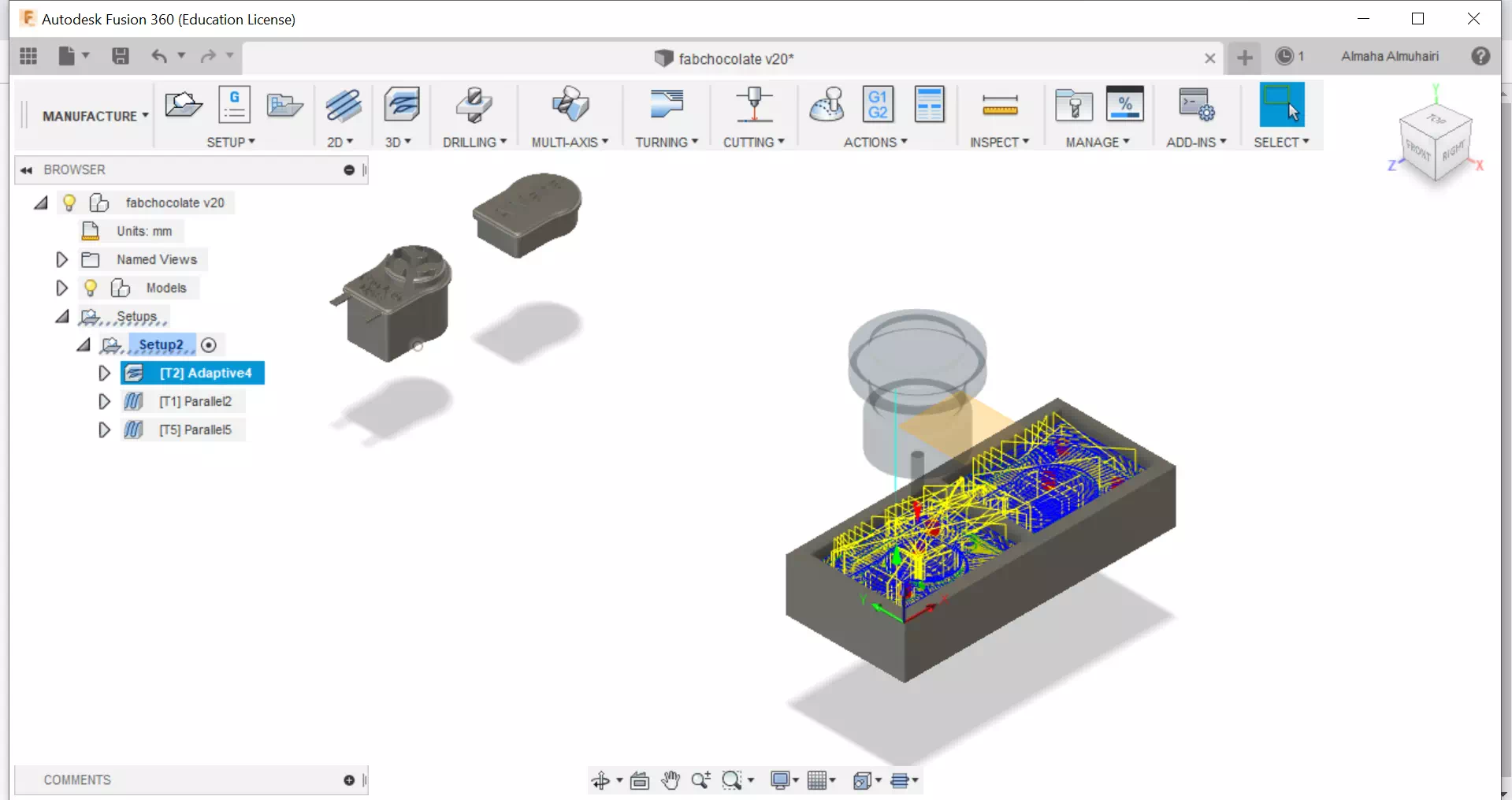Collapse the Setup2 node
The image size is (1512, 800).
(x=84, y=344)
